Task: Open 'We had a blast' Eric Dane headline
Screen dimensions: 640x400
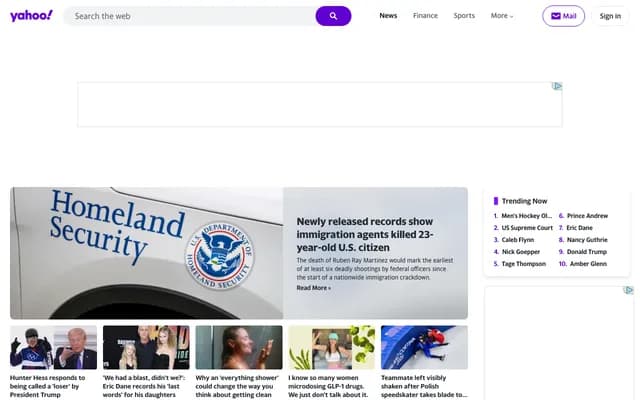Action: [x=144, y=386]
